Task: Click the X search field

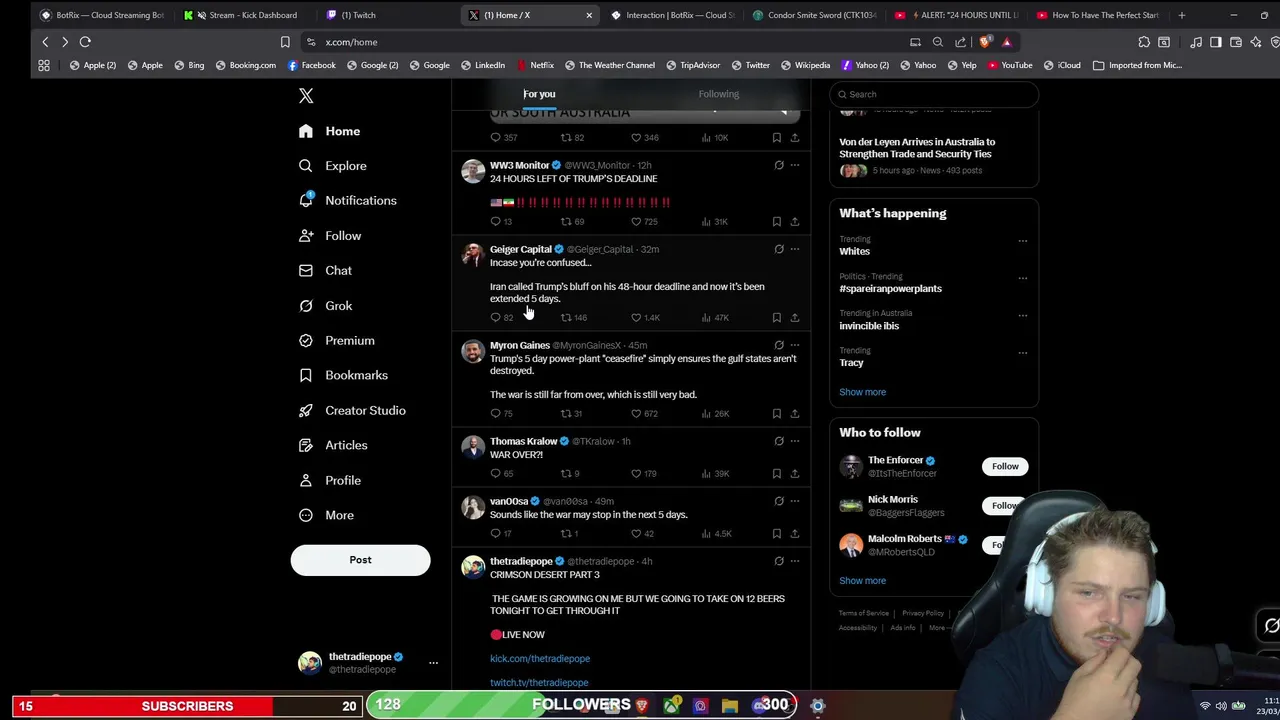Action: 934,94
